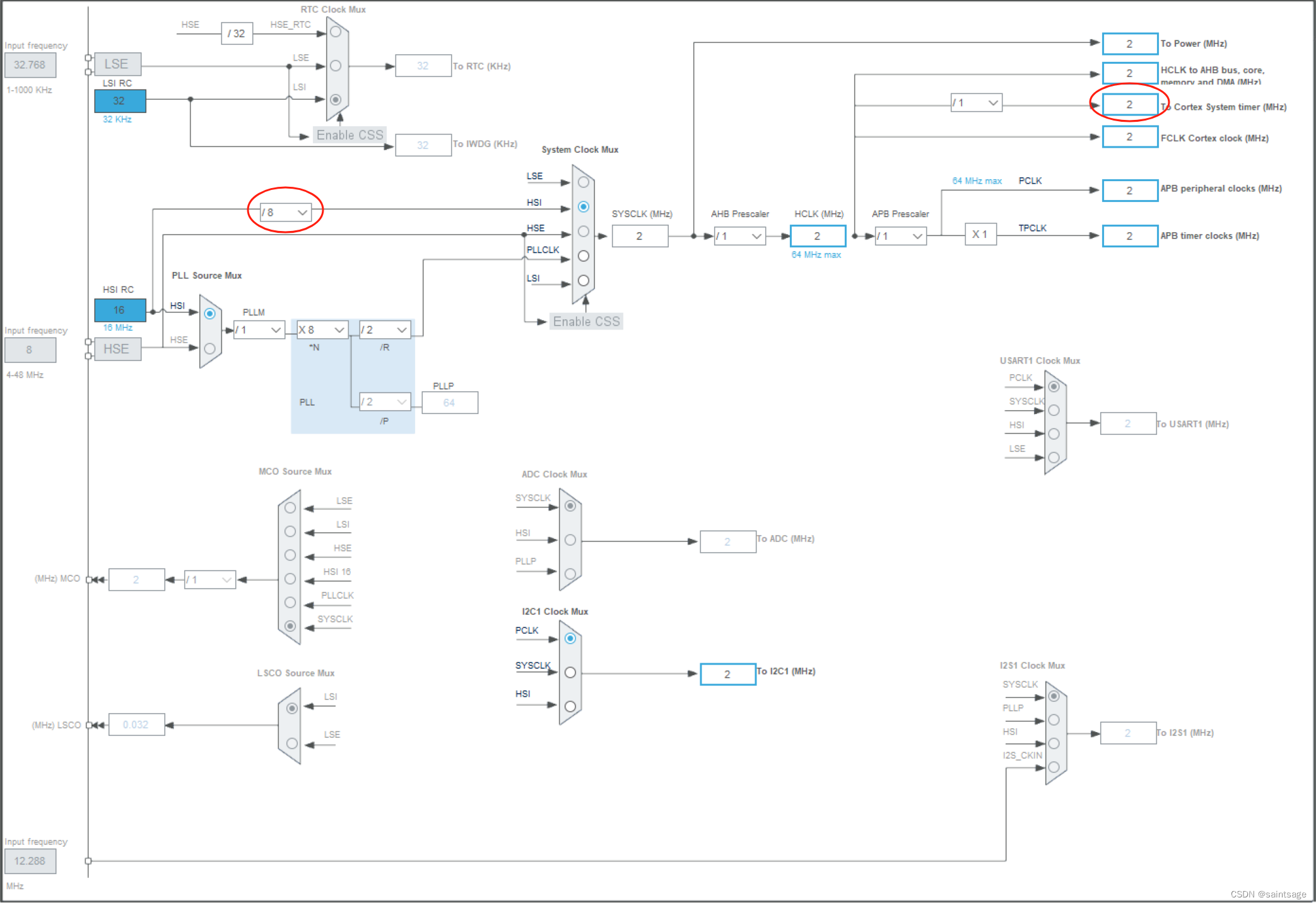
Task: Click the To I2C1 (MHz) value field
Action: click(x=727, y=674)
